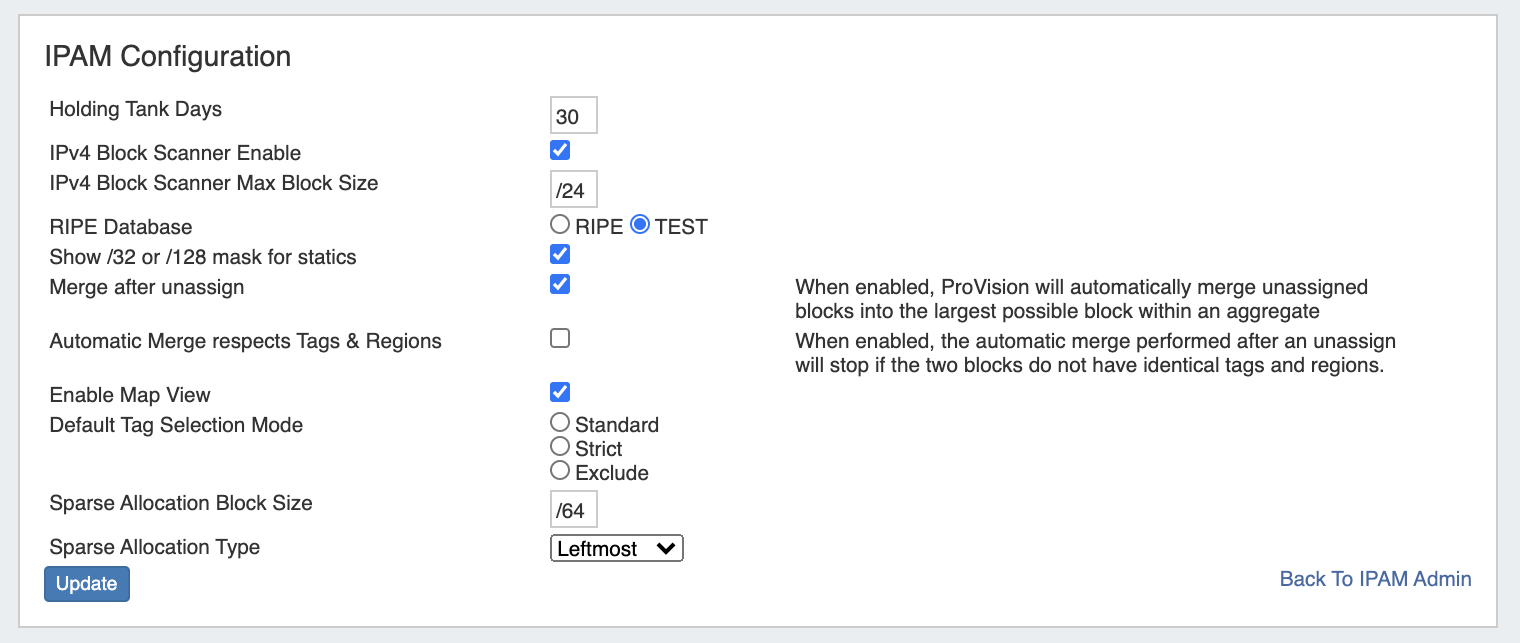Open Back To IPAM Admin link

(1375, 579)
